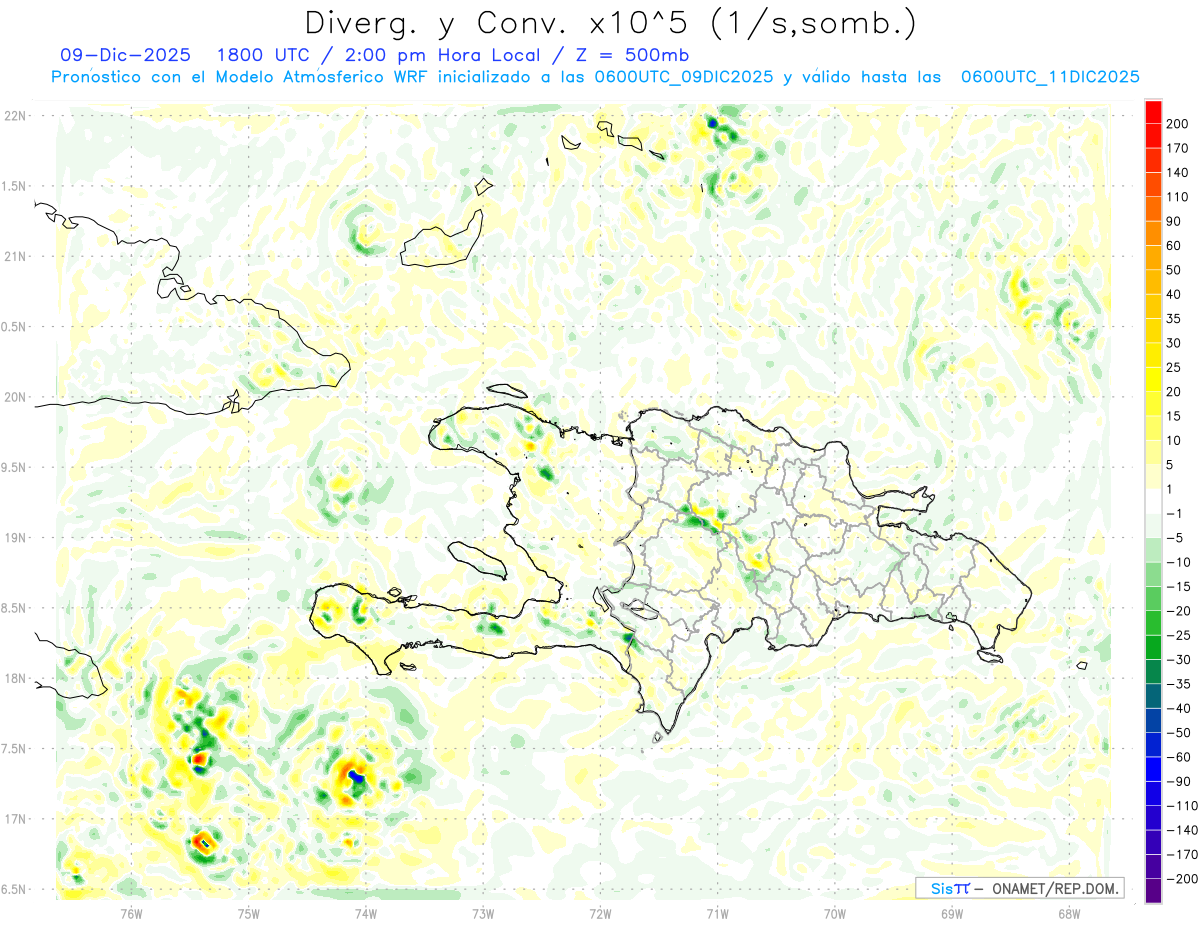1200x927 pixels.
Task: Click the positive colorbar value '1'
Action: pos(1171,489)
